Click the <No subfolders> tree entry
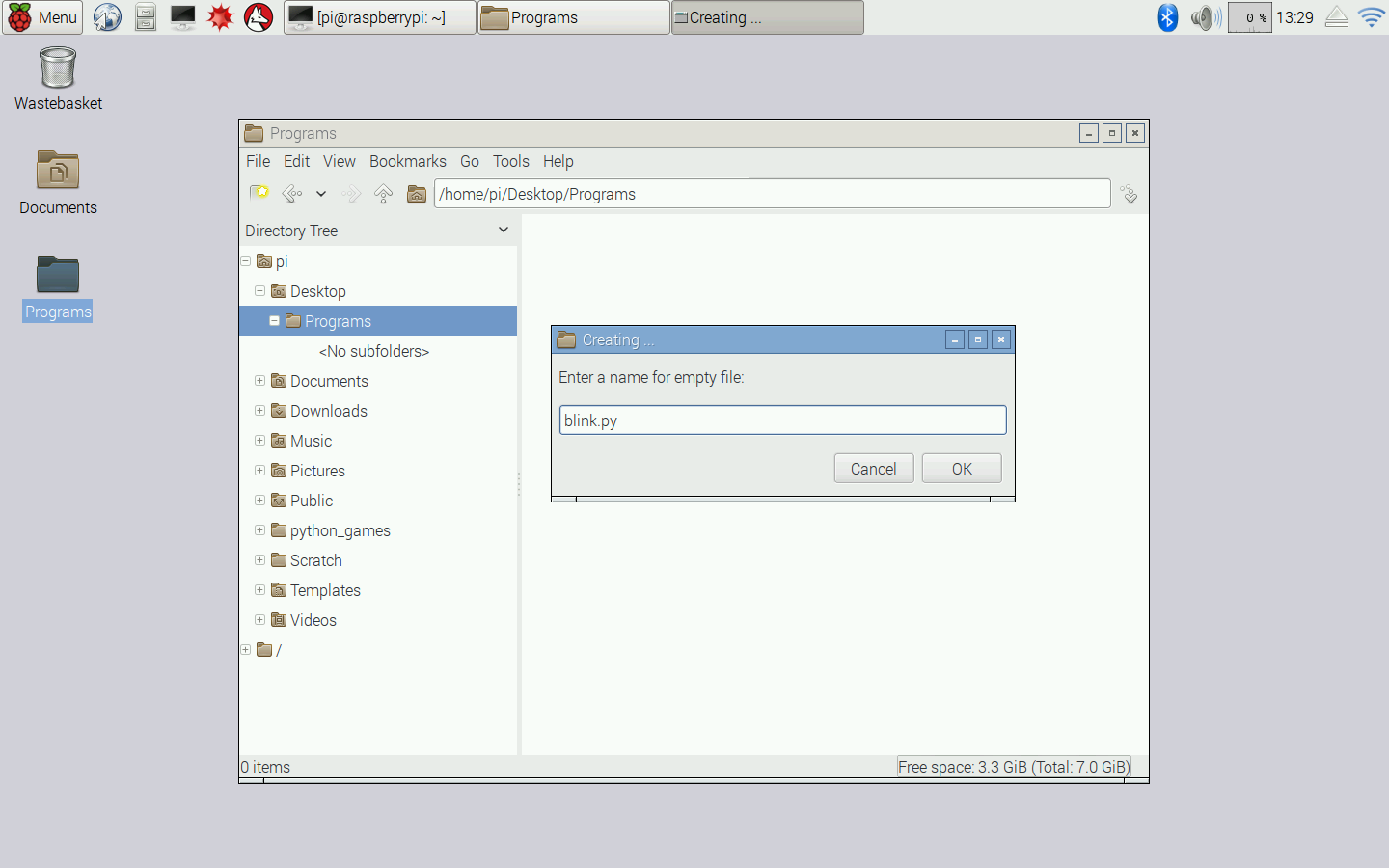The width and height of the screenshot is (1389, 868). coord(374,351)
